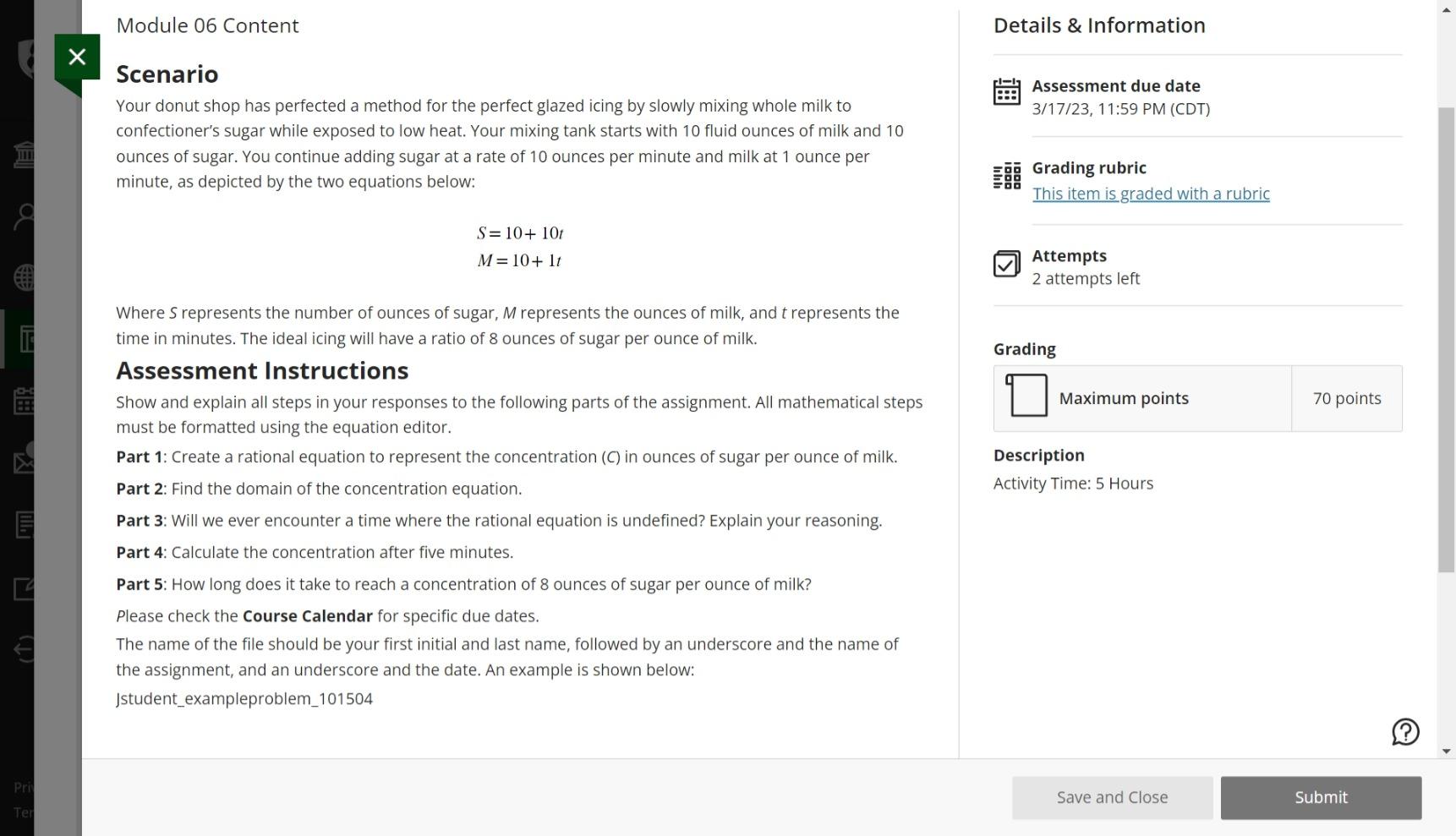
Task: Open the institution page icon in sidebar
Action: pyautogui.click(x=25, y=155)
